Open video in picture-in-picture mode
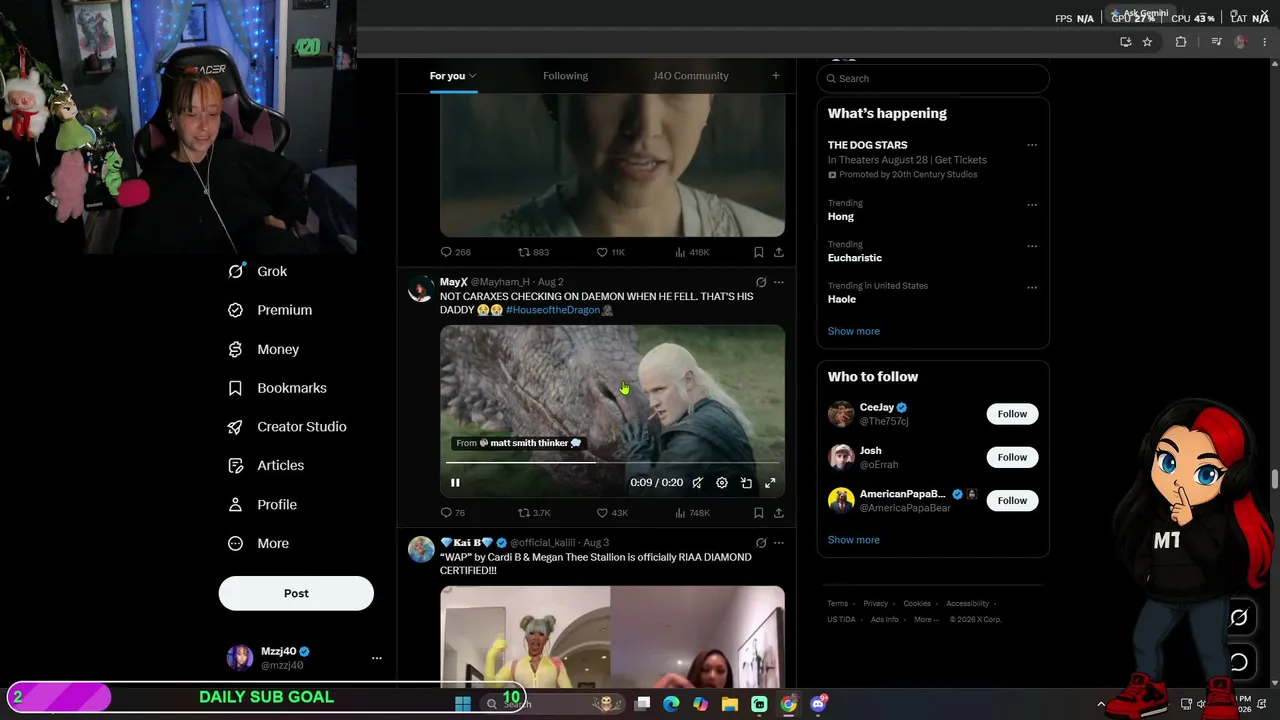 point(746,483)
